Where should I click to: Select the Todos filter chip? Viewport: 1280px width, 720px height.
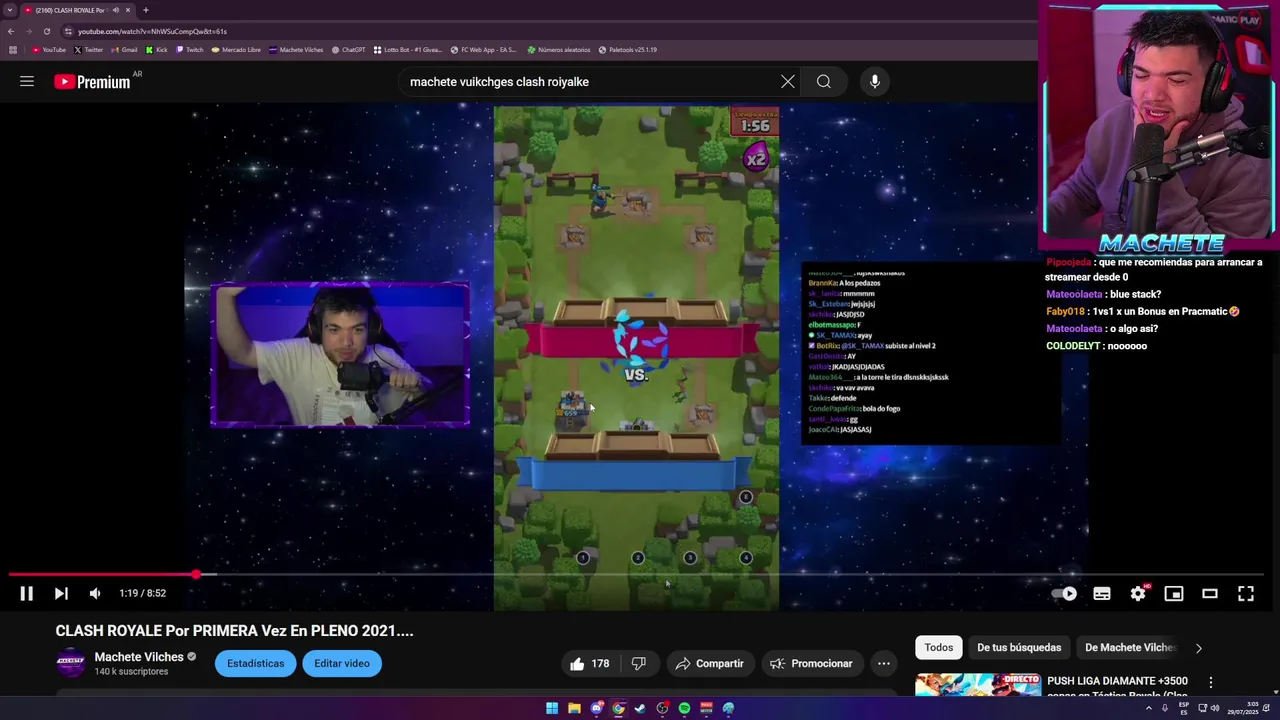click(x=939, y=648)
